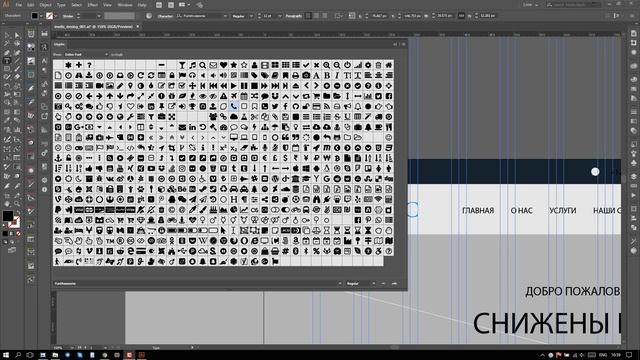Select the Type tool in toolbox
This screenshot has width=640, height=360.
(x=7, y=60)
